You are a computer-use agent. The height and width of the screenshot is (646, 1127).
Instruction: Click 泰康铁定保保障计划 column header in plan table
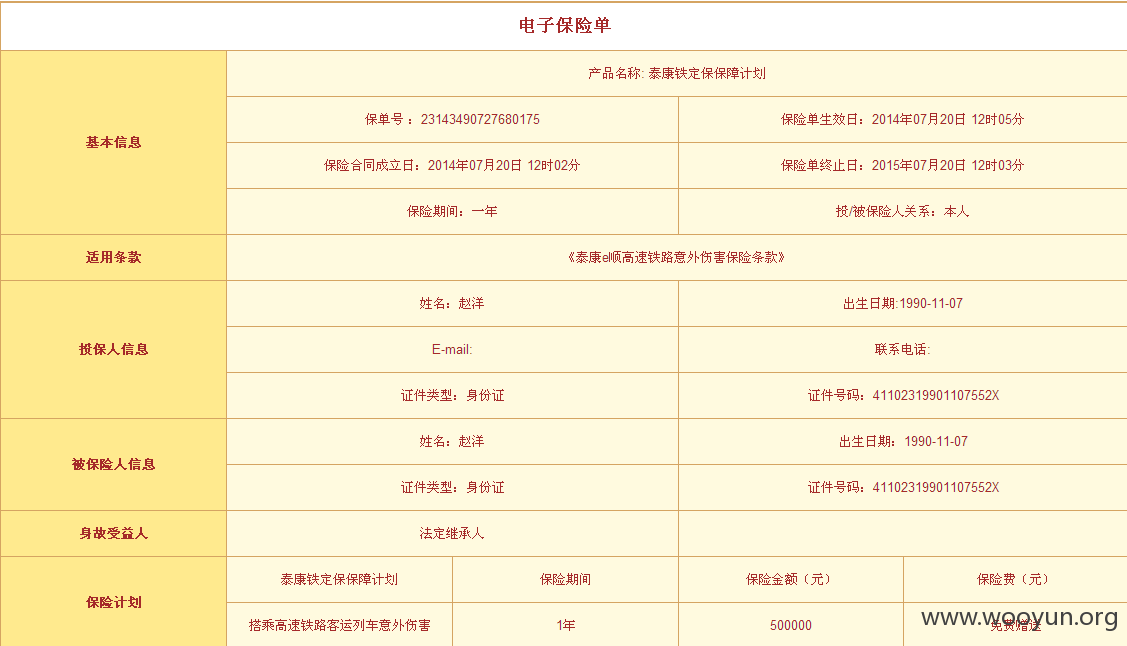339,579
